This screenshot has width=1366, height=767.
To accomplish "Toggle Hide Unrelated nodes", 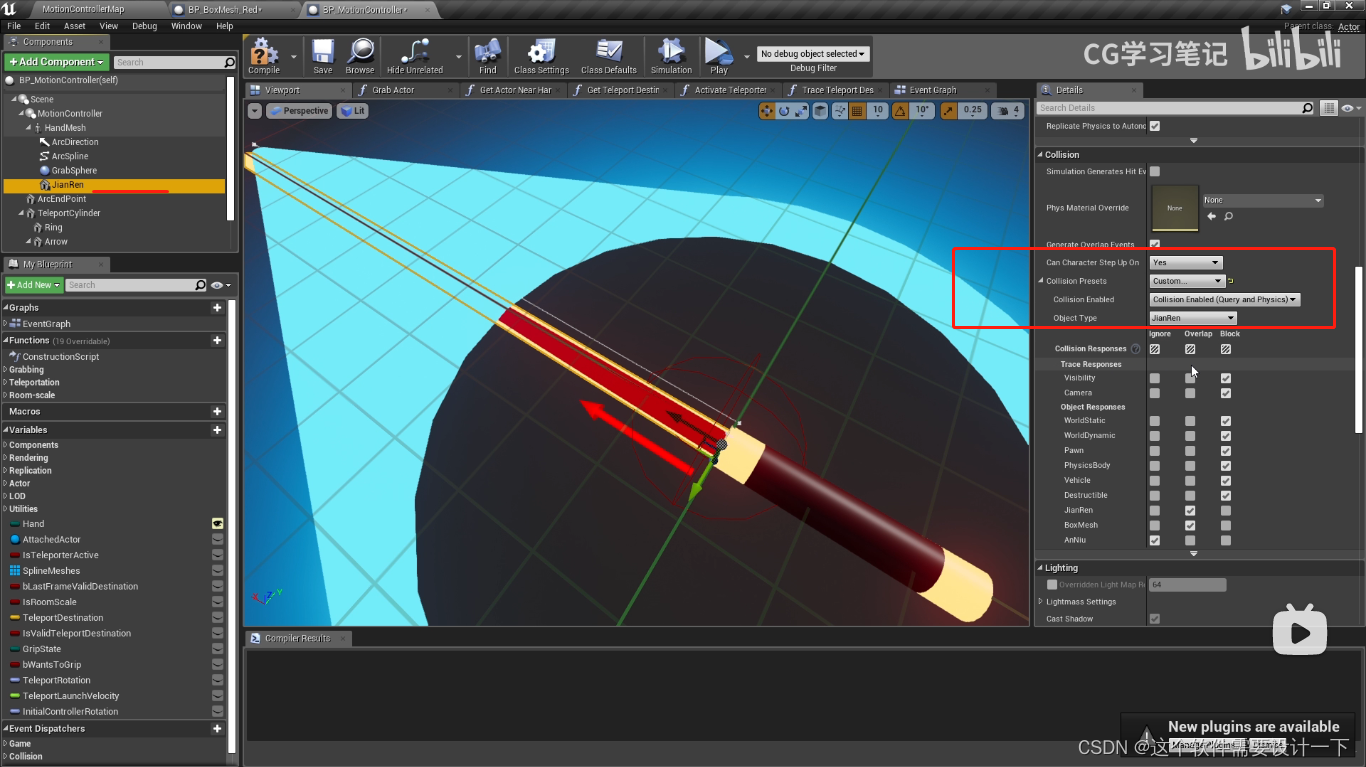I will pyautogui.click(x=415, y=56).
